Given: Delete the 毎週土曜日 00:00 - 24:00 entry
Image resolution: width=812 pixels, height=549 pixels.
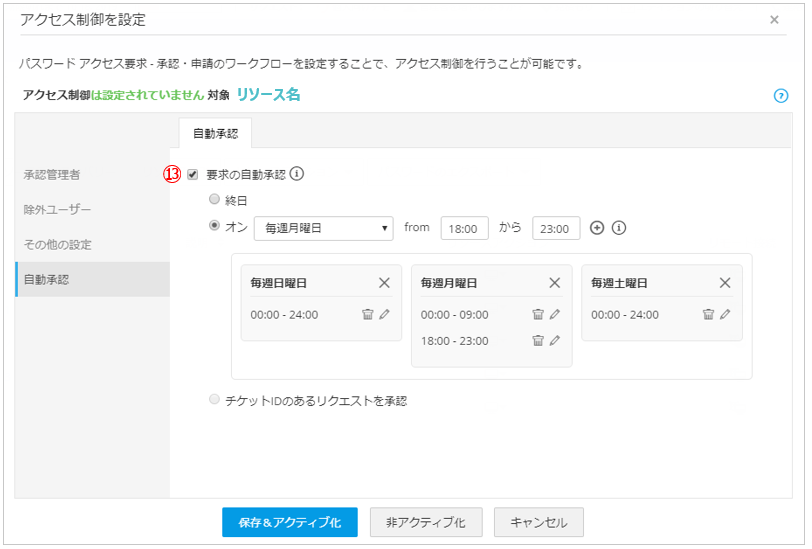Looking at the screenshot, I should (x=708, y=314).
